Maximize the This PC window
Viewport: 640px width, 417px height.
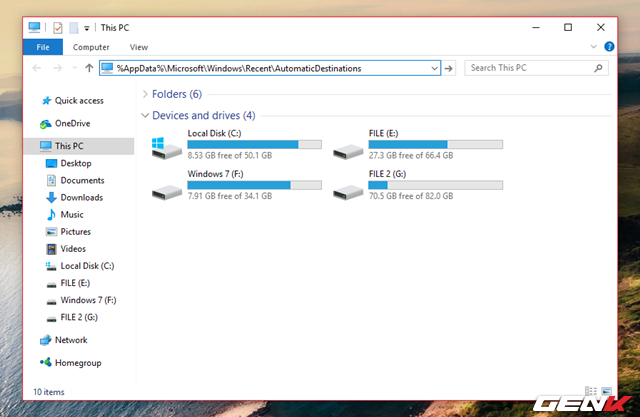[x=568, y=27]
